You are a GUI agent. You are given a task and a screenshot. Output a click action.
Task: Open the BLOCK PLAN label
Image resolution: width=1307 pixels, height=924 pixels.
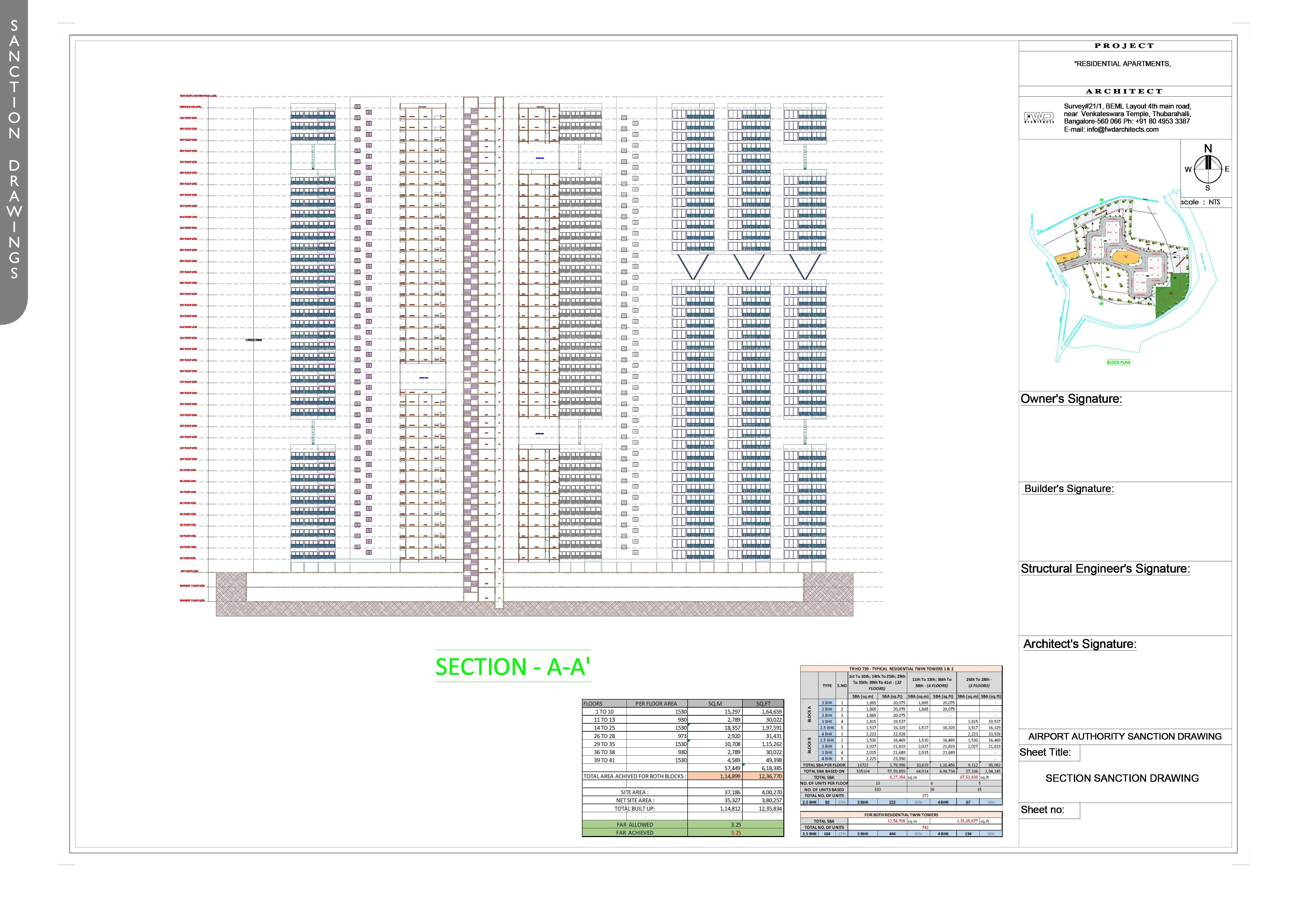[1118, 362]
